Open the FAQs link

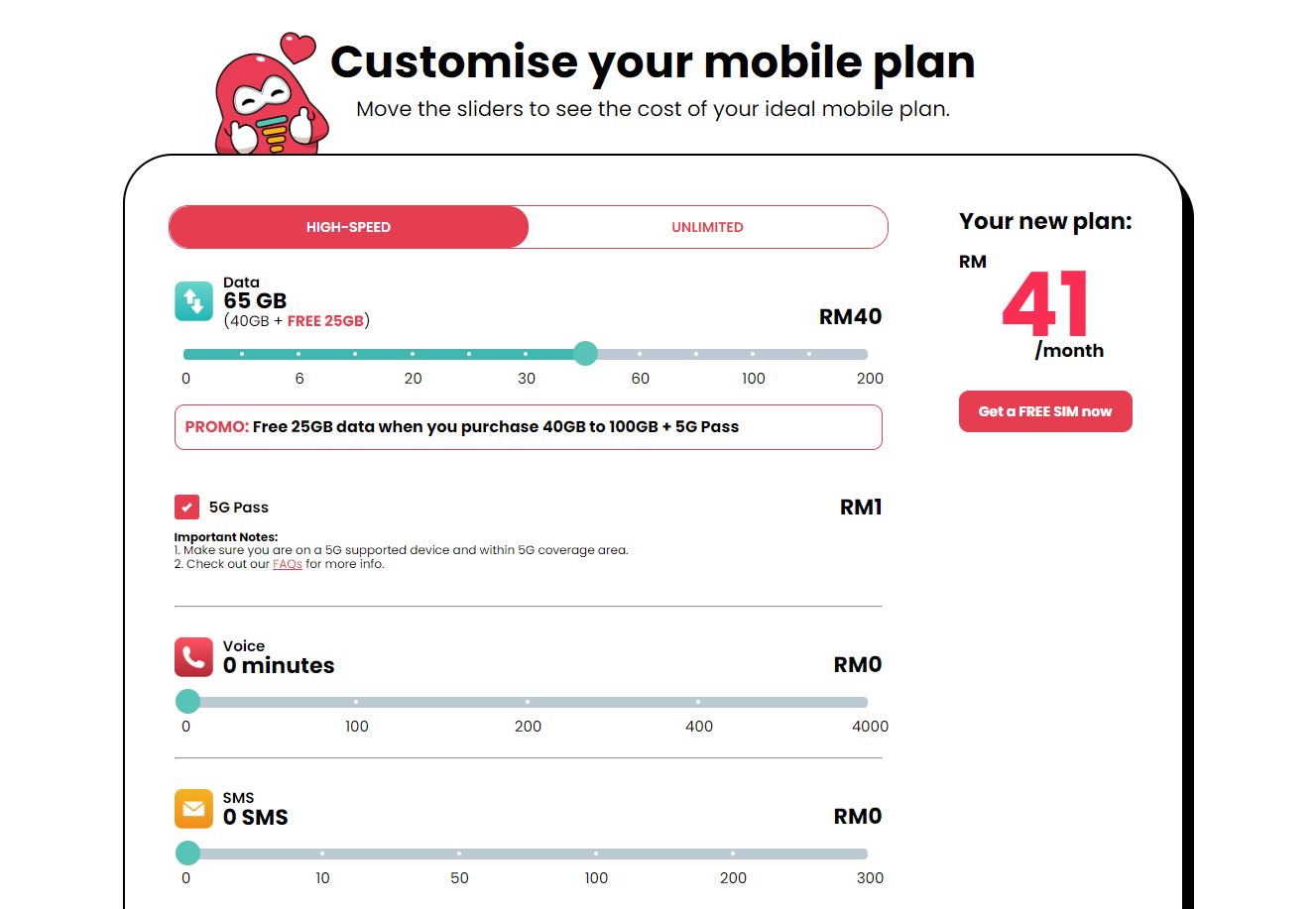pyautogui.click(x=288, y=564)
